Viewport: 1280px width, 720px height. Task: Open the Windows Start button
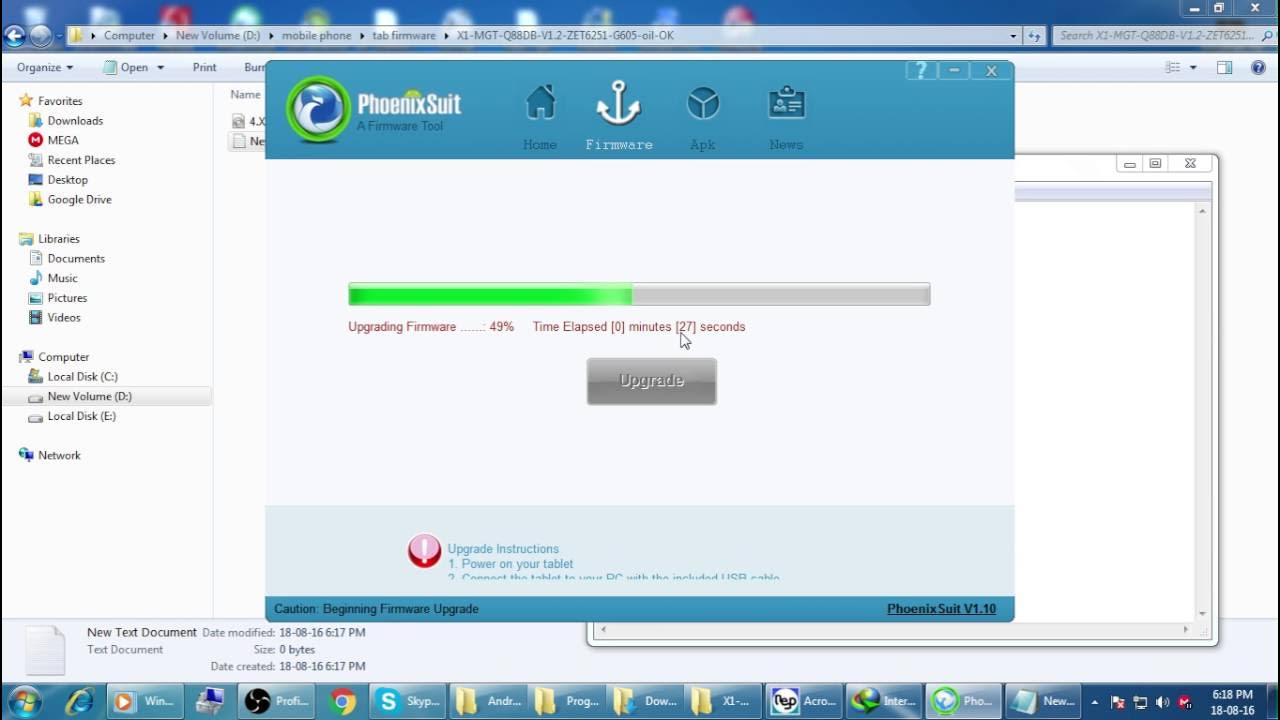(22, 700)
